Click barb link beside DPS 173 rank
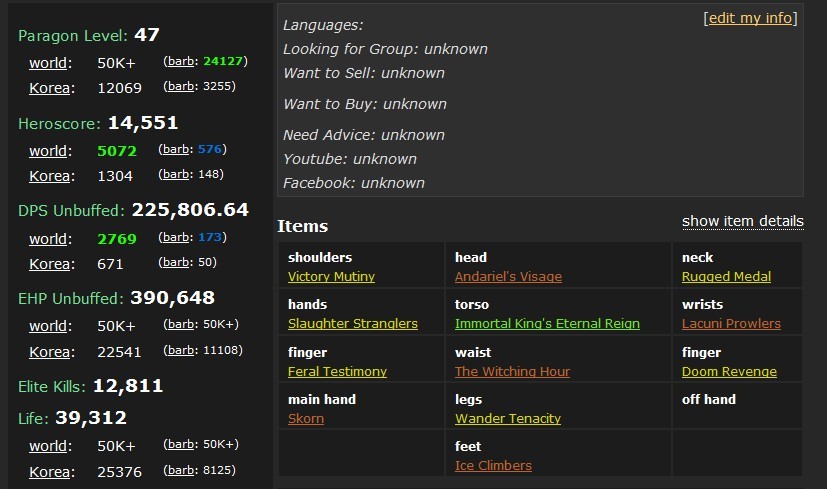The image size is (827, 489). [176, 237]
